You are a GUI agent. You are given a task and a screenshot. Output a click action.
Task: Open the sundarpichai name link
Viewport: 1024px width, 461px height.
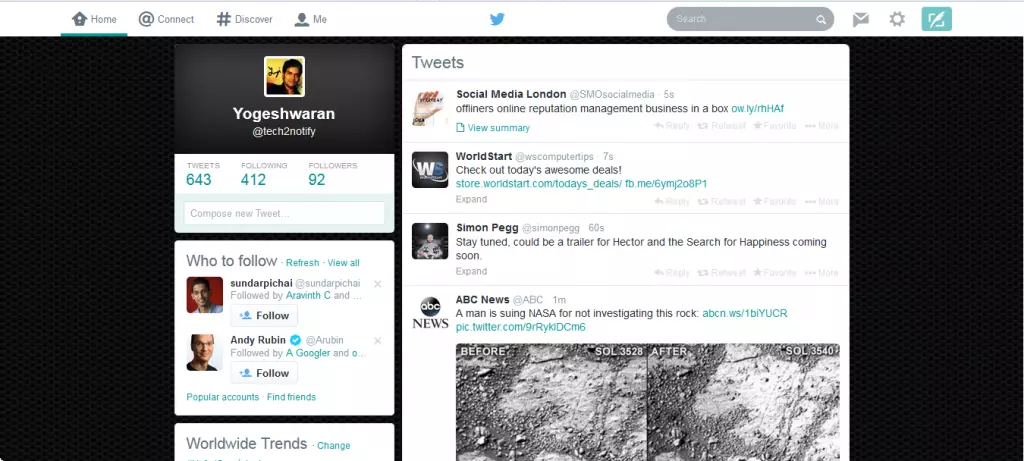coord(261,283)
